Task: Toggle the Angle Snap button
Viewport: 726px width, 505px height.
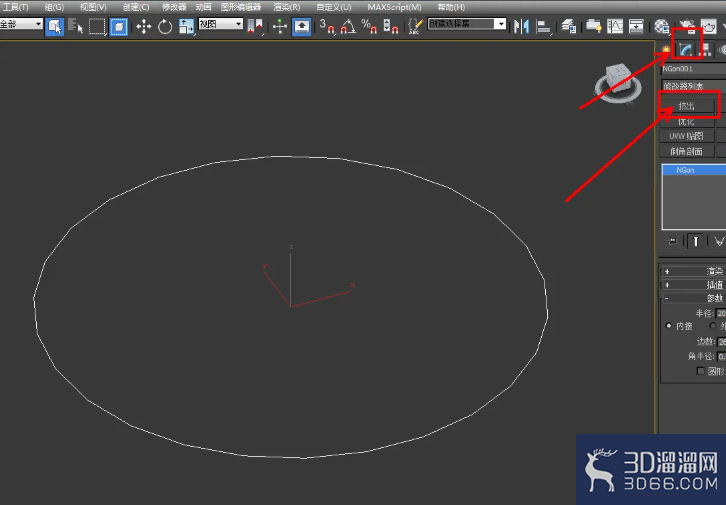Action: [348, 26]
